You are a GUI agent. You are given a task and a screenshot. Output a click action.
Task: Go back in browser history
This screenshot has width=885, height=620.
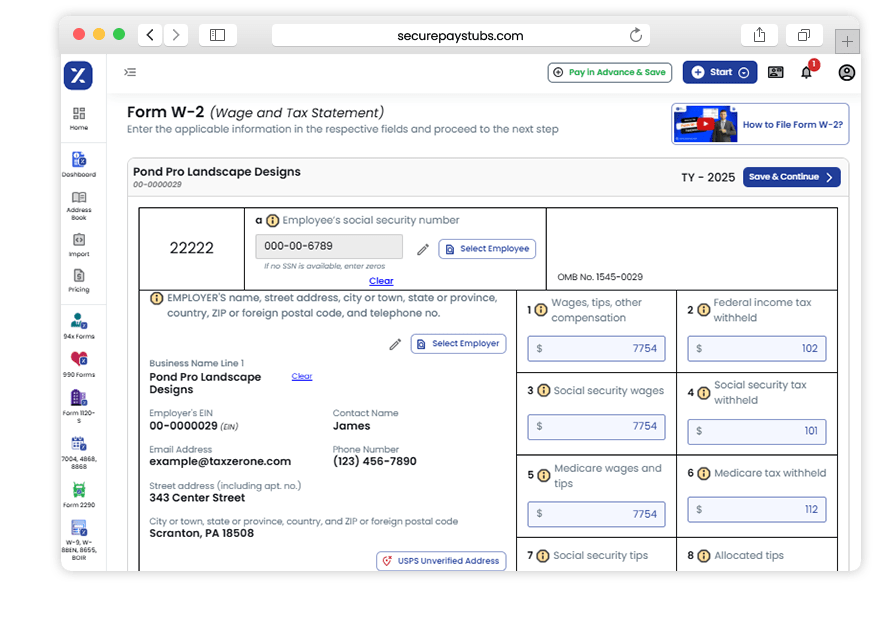click(150, 35)
